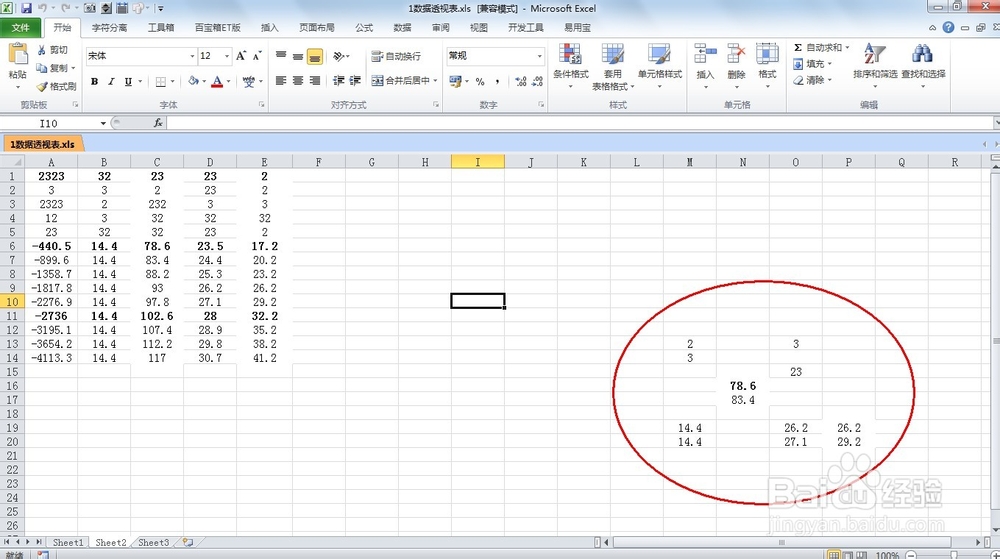
Task: Open the number format dropdown (常规)
Action: click(540, 56)
